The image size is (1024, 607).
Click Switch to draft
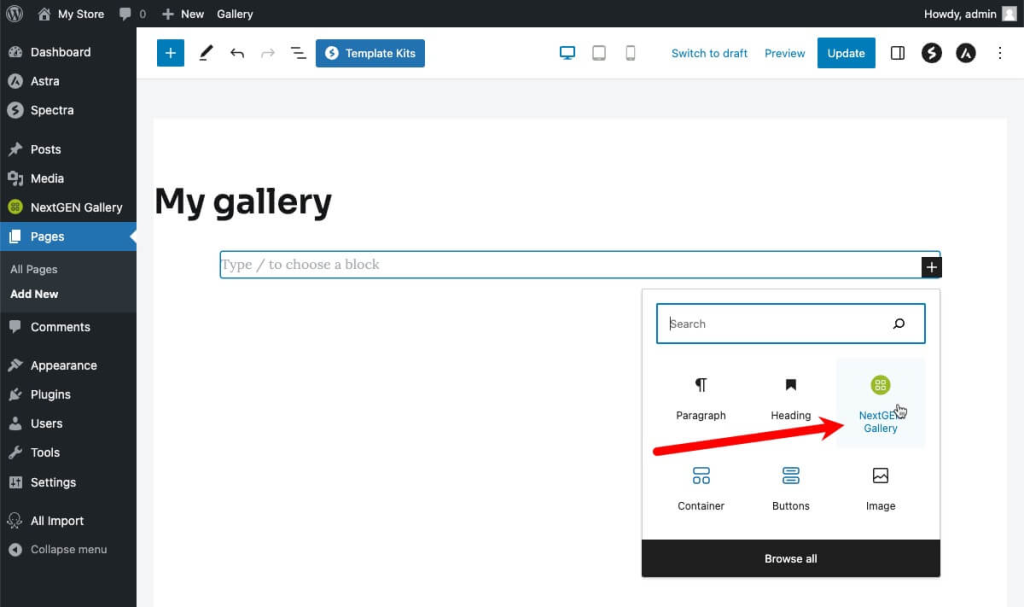709,53
